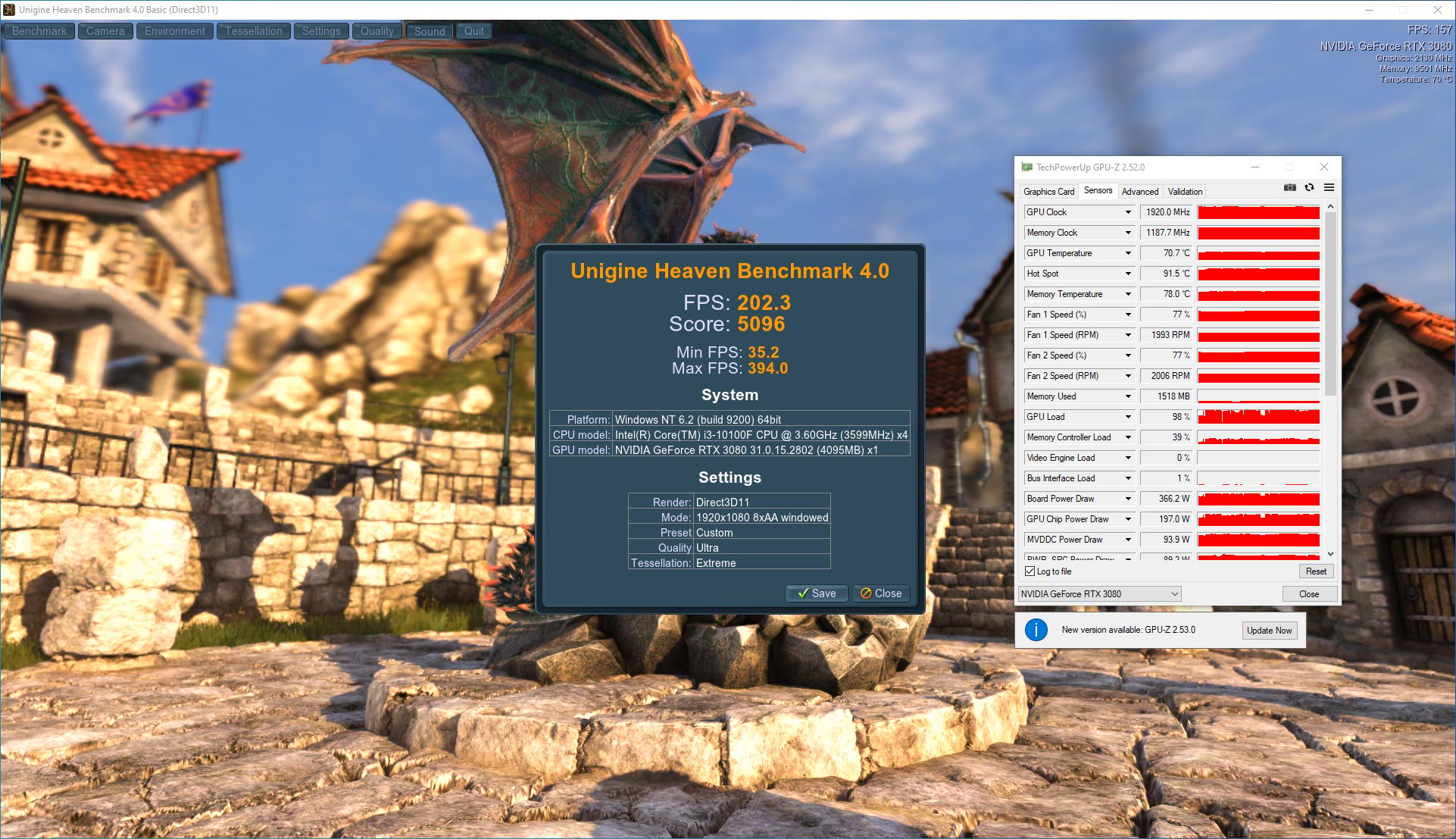Open the MVDDC Power Draw dropdown

(1128, 540)
